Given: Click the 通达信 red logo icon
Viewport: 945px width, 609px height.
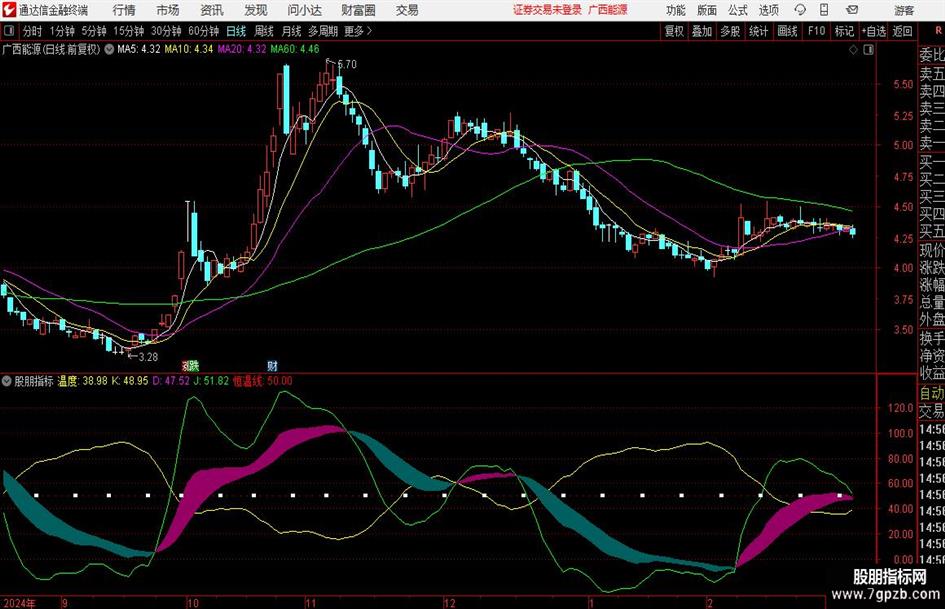Looking at the screenshot, I should 9,10.
